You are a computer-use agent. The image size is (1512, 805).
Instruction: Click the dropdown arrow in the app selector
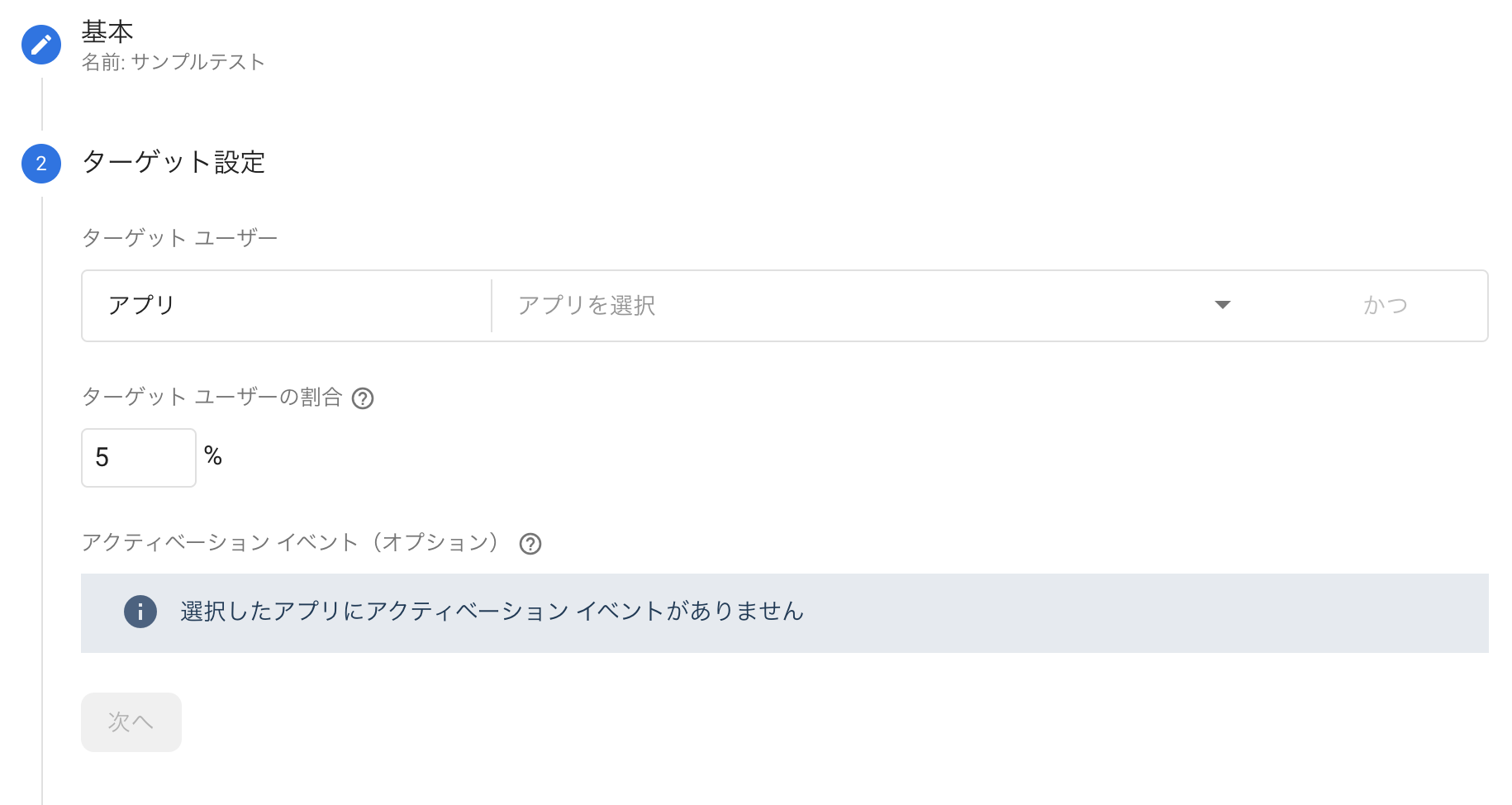coord(1224,305)
